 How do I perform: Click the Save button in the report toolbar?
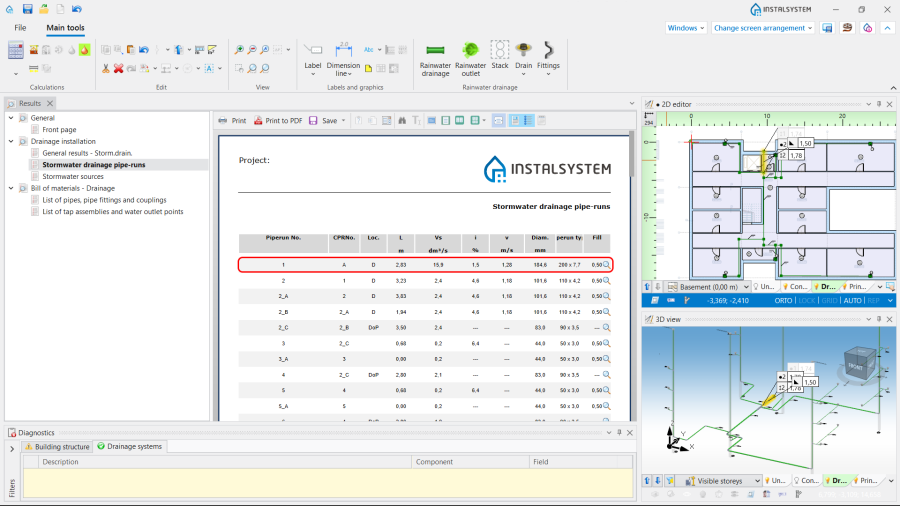pyautogui.click(x=324, y=120)
